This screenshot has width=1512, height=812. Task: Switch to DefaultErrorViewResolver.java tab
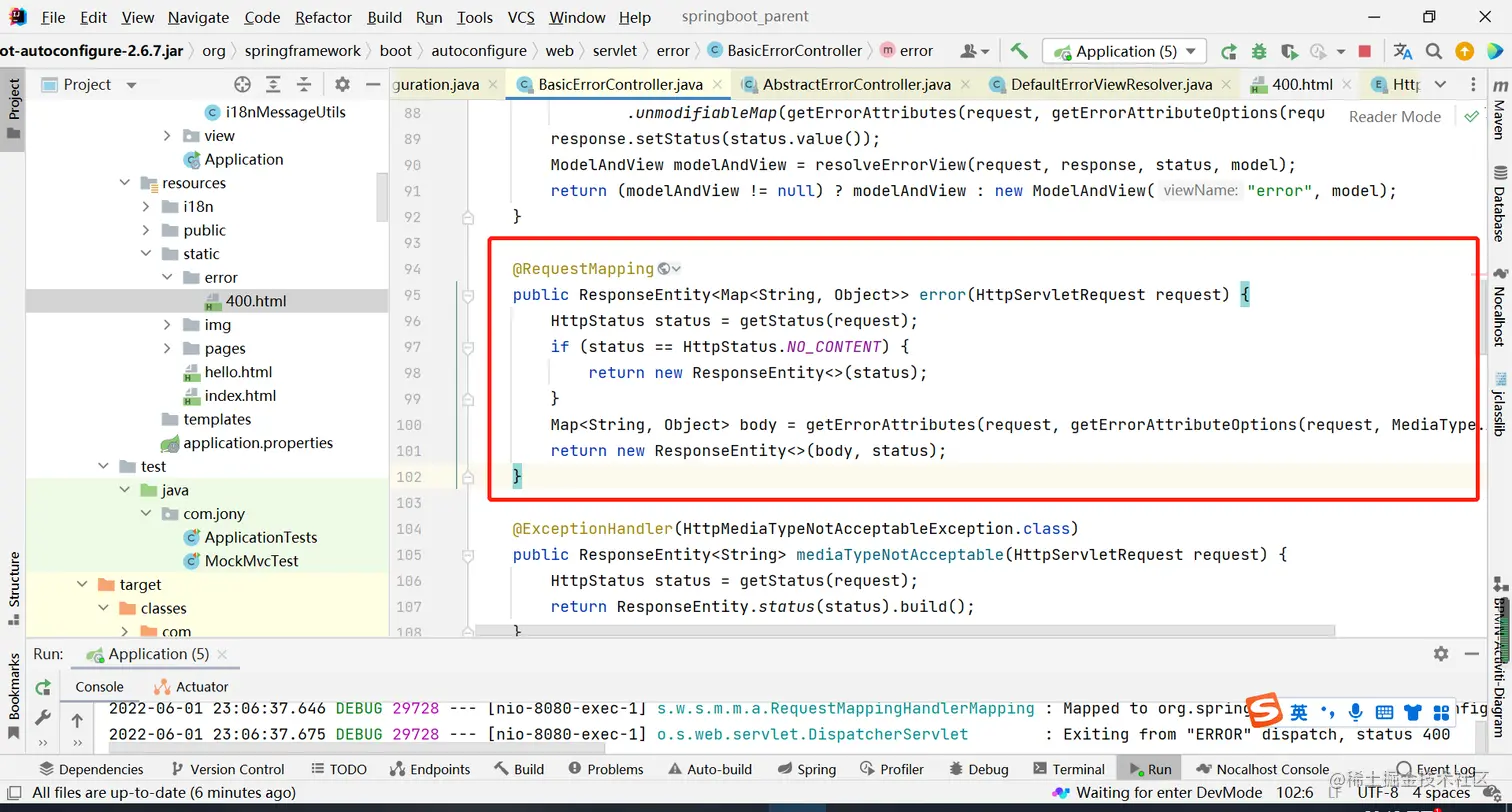(x=1110, y=85)
